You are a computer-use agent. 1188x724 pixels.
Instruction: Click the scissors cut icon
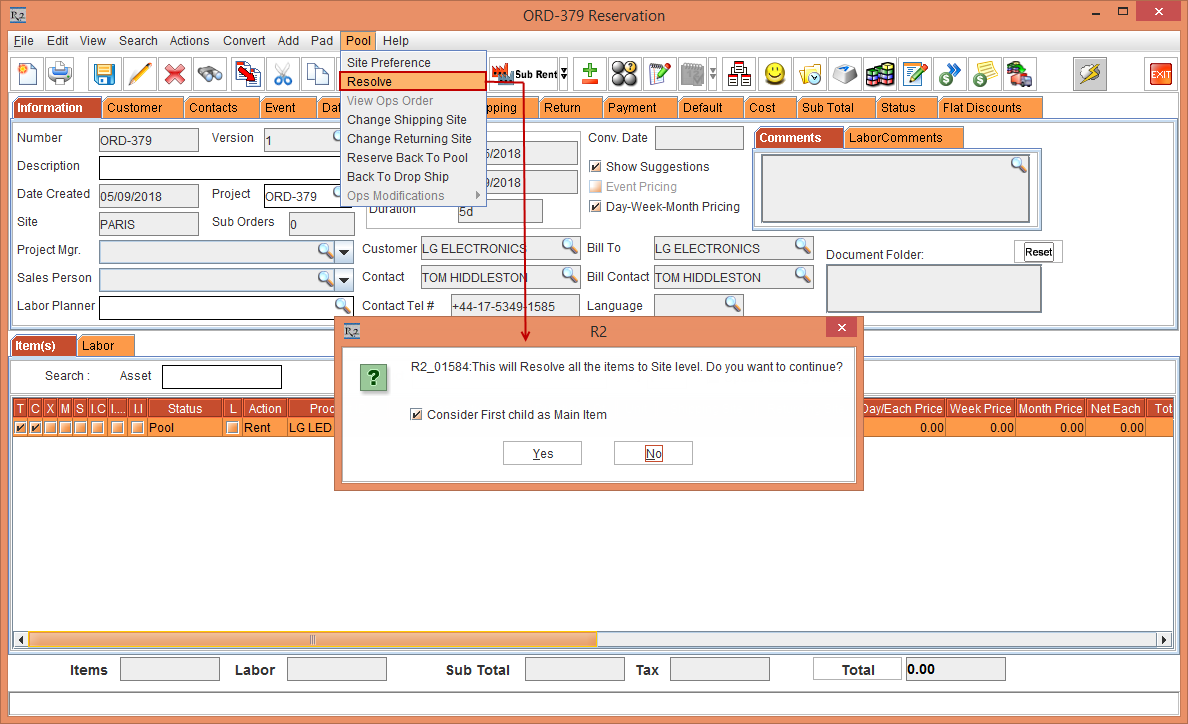pyautogui.click(x=282, y=74)
